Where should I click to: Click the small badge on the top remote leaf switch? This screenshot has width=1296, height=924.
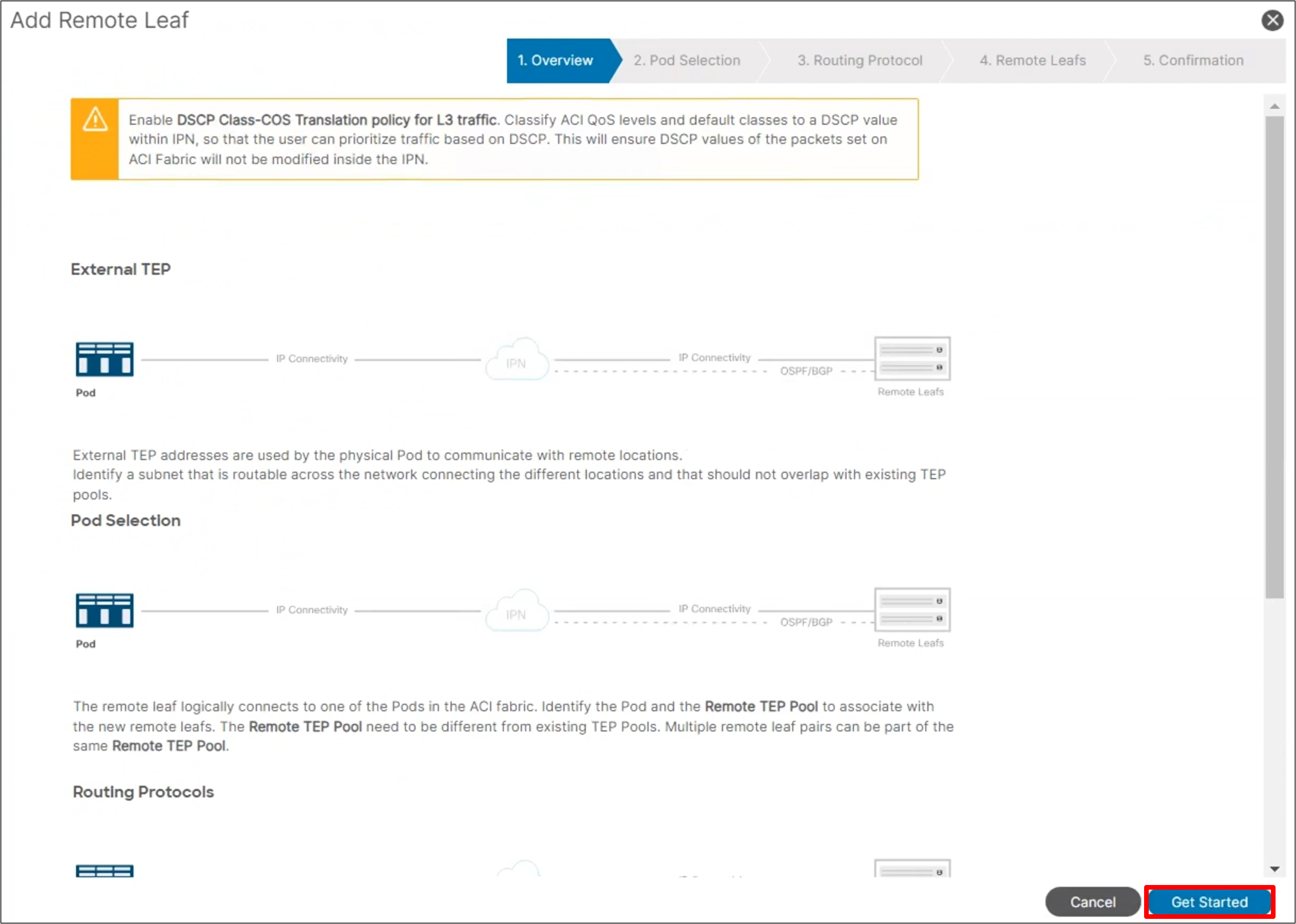940,350
